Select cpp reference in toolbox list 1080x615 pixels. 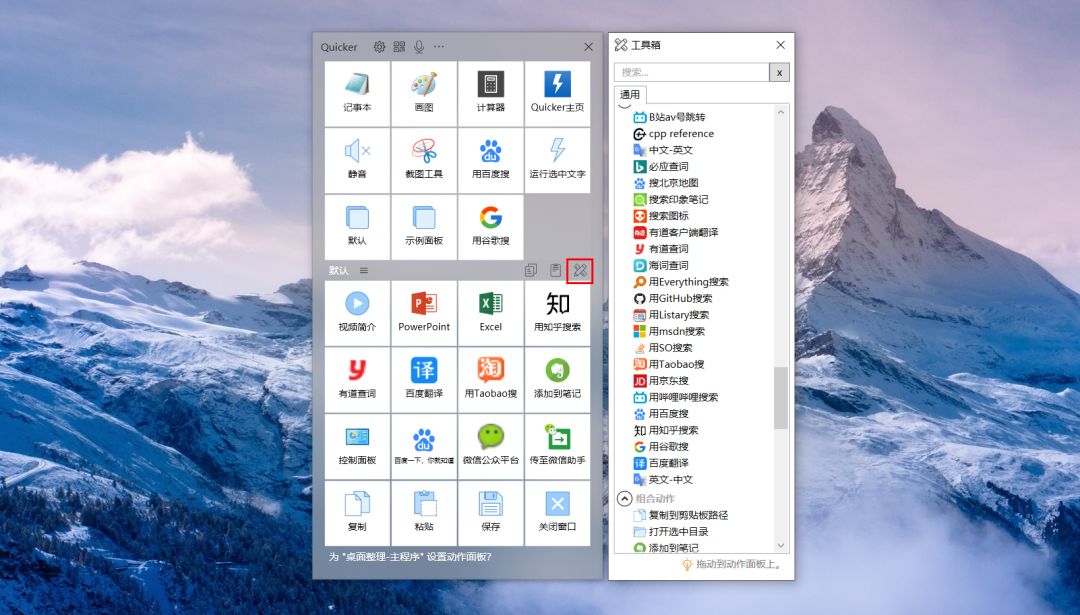click(x=674, y=134)
